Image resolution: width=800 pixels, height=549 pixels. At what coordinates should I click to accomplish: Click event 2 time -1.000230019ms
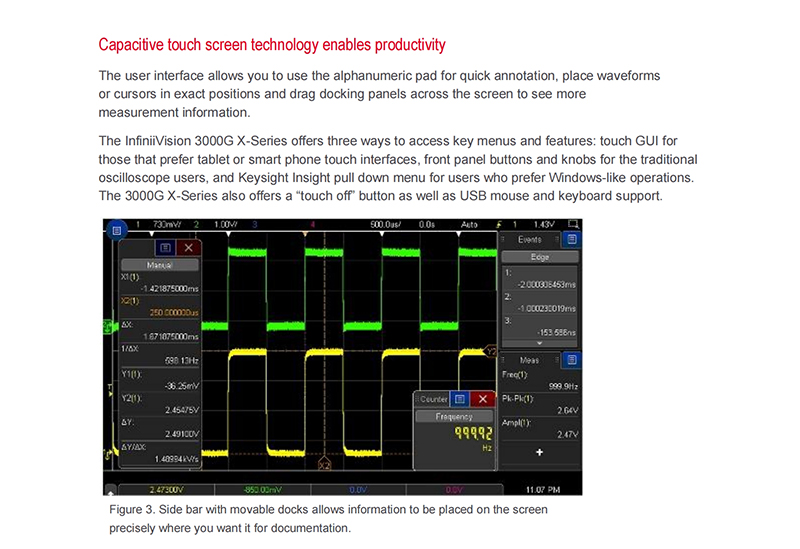(546, 309)
